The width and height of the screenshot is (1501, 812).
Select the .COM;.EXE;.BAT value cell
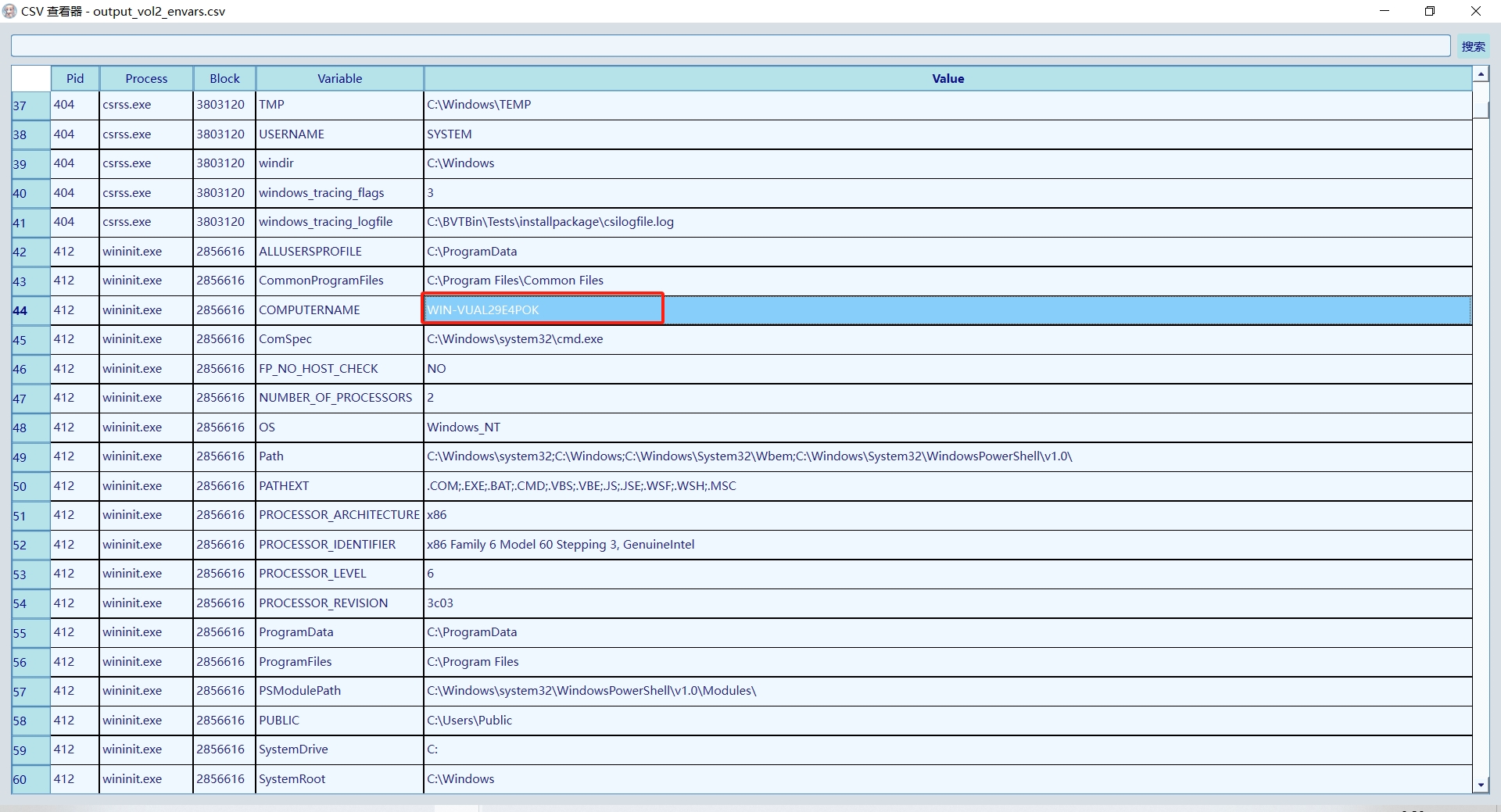click(948, 486)
